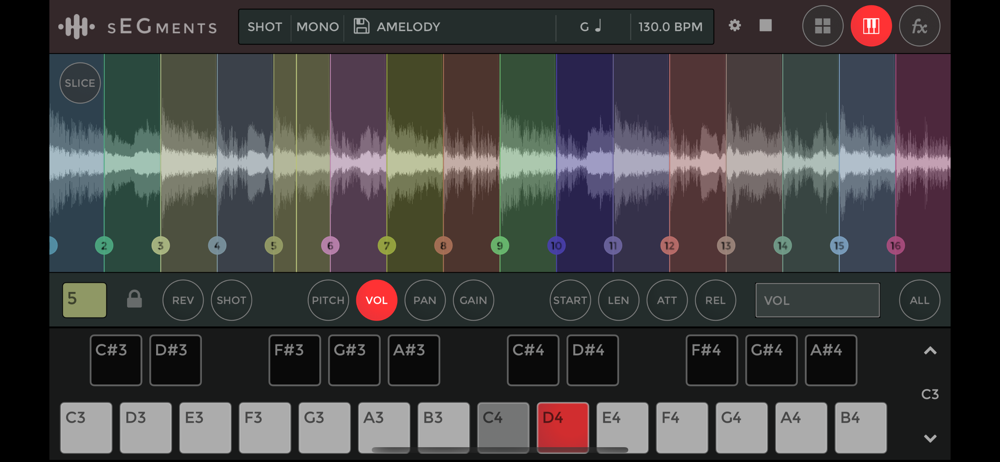Open the G note key selector
The image size is (1000, 462).
[x=591, y=27]
